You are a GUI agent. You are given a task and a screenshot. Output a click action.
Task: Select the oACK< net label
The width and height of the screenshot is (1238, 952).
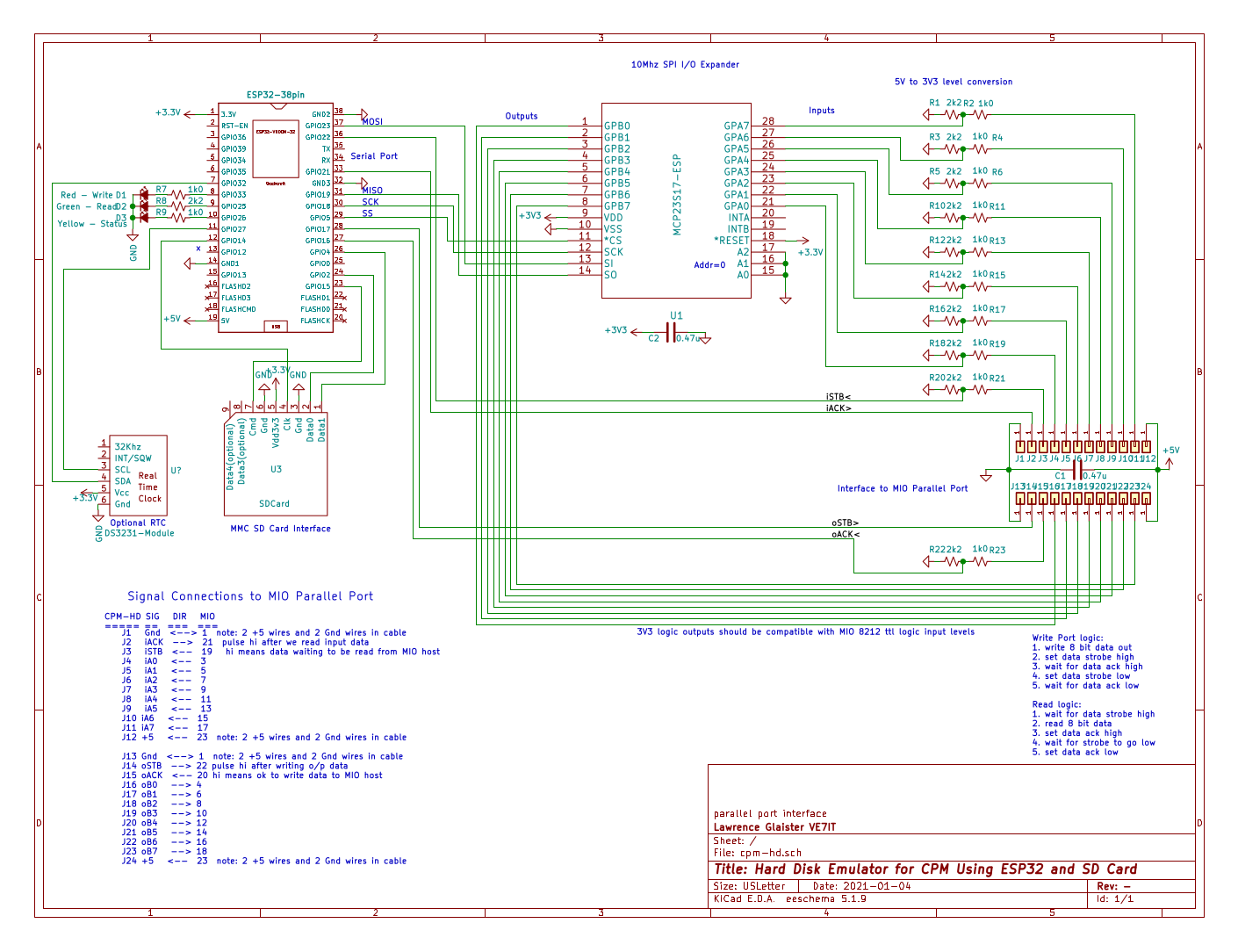tap(846, 534)
